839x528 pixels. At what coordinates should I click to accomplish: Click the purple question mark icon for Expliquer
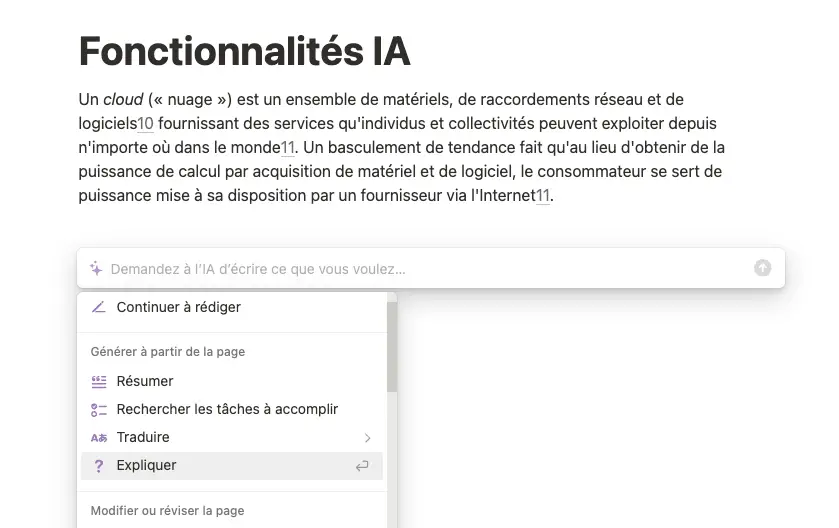tap(98, 466)
